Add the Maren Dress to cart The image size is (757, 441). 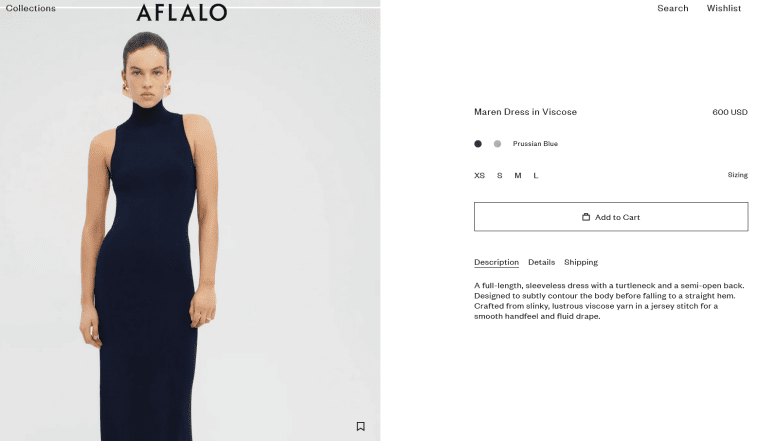coord(611,217)
